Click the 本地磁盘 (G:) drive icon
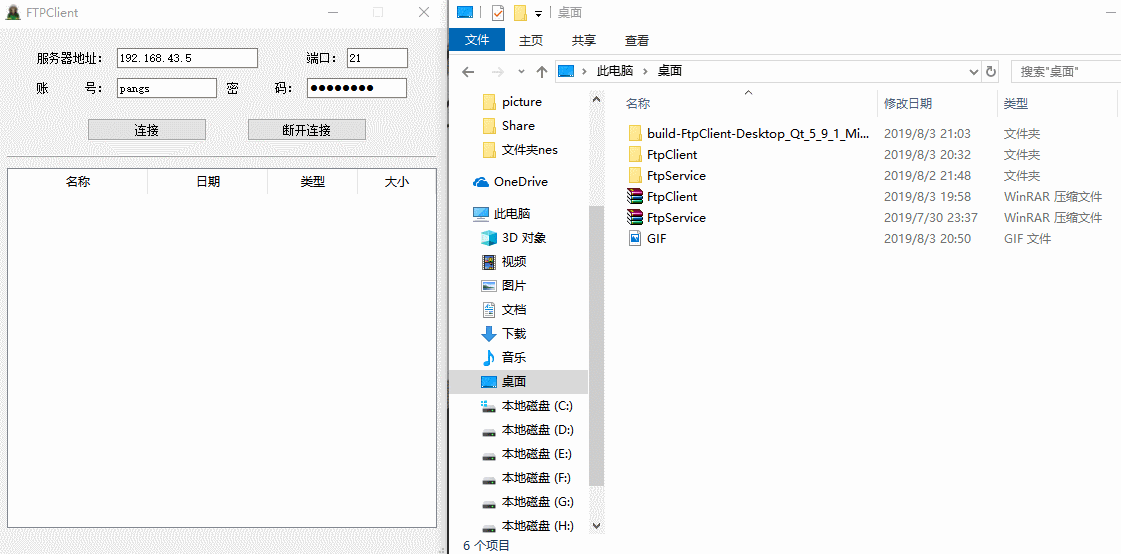Screen dimensions: 1121x554 coord(489,503)
